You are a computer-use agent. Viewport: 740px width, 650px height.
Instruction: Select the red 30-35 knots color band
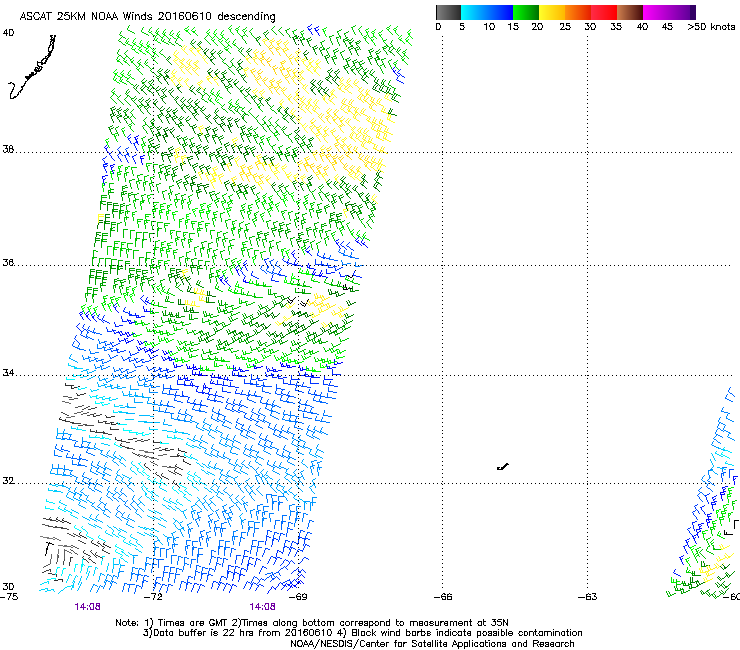pyautogui.click(x=604, y=12)
